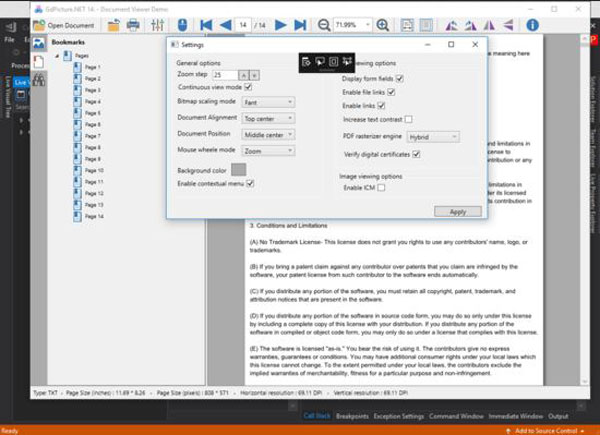Go to the first page
The image size is (600, 435).
[208, 23]
